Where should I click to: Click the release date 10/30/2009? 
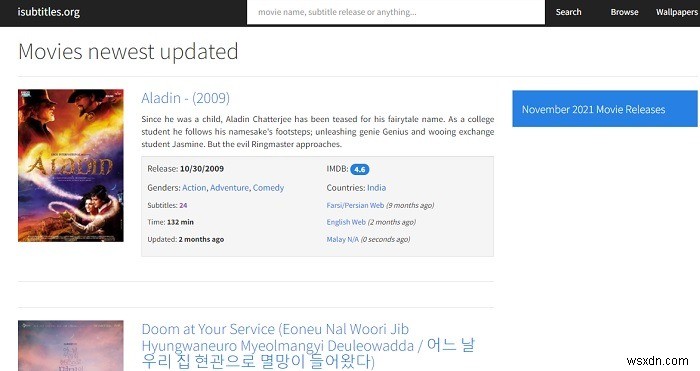pos(202,169)
